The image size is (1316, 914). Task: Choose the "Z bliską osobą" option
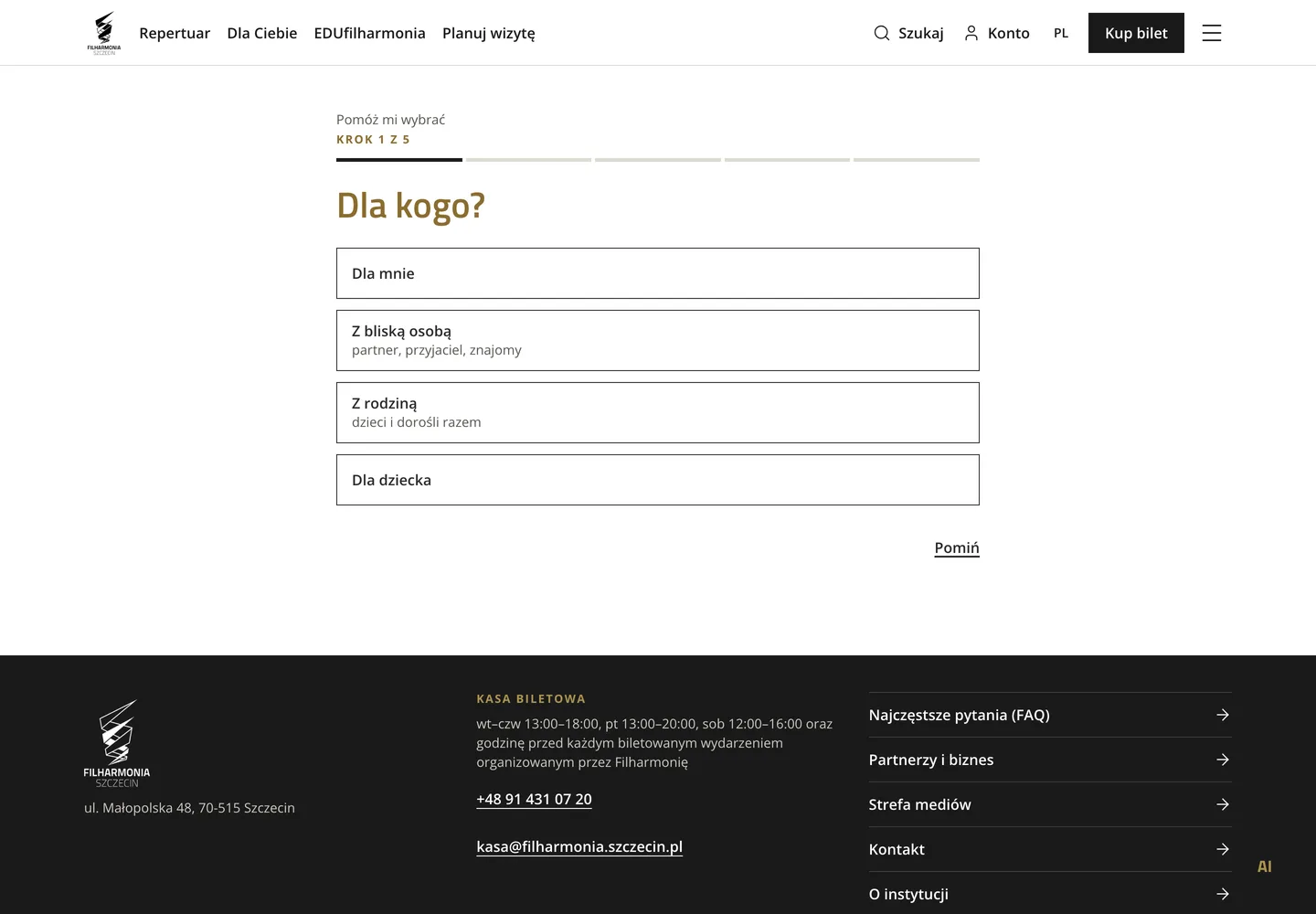[x=658, y=340]
